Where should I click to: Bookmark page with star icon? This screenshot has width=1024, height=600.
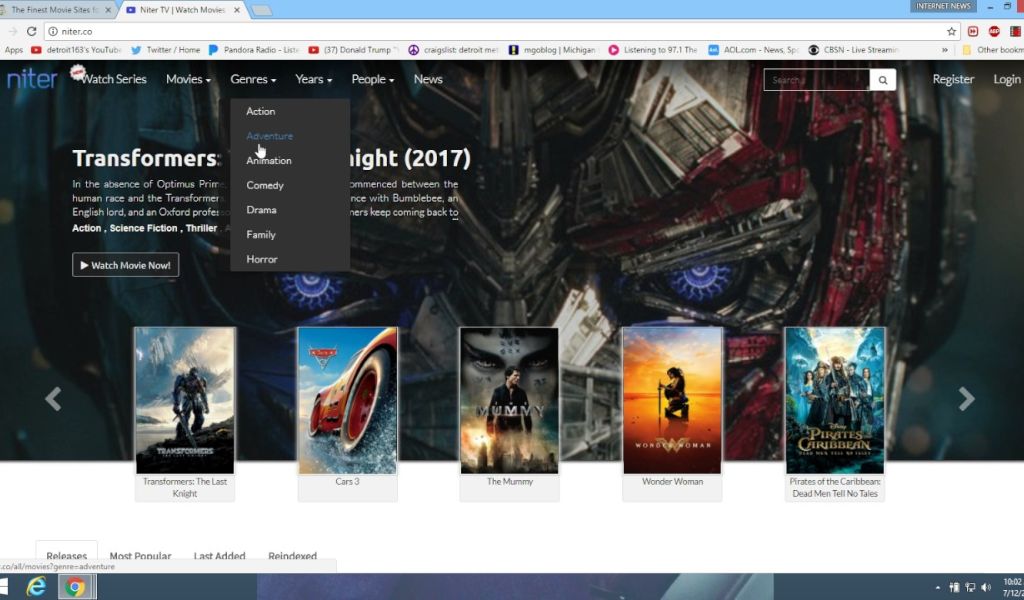[951, 31]
